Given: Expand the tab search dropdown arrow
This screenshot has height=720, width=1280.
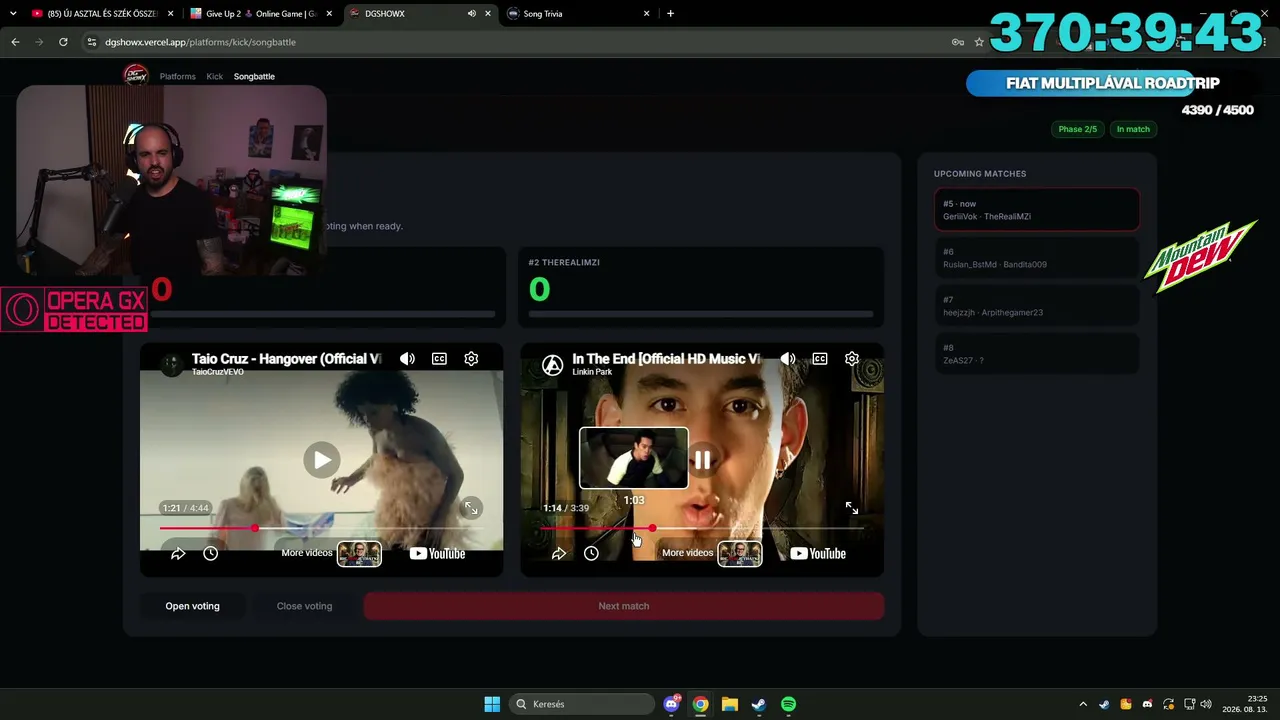Looking at the screenshot, I should pos(13,14).
